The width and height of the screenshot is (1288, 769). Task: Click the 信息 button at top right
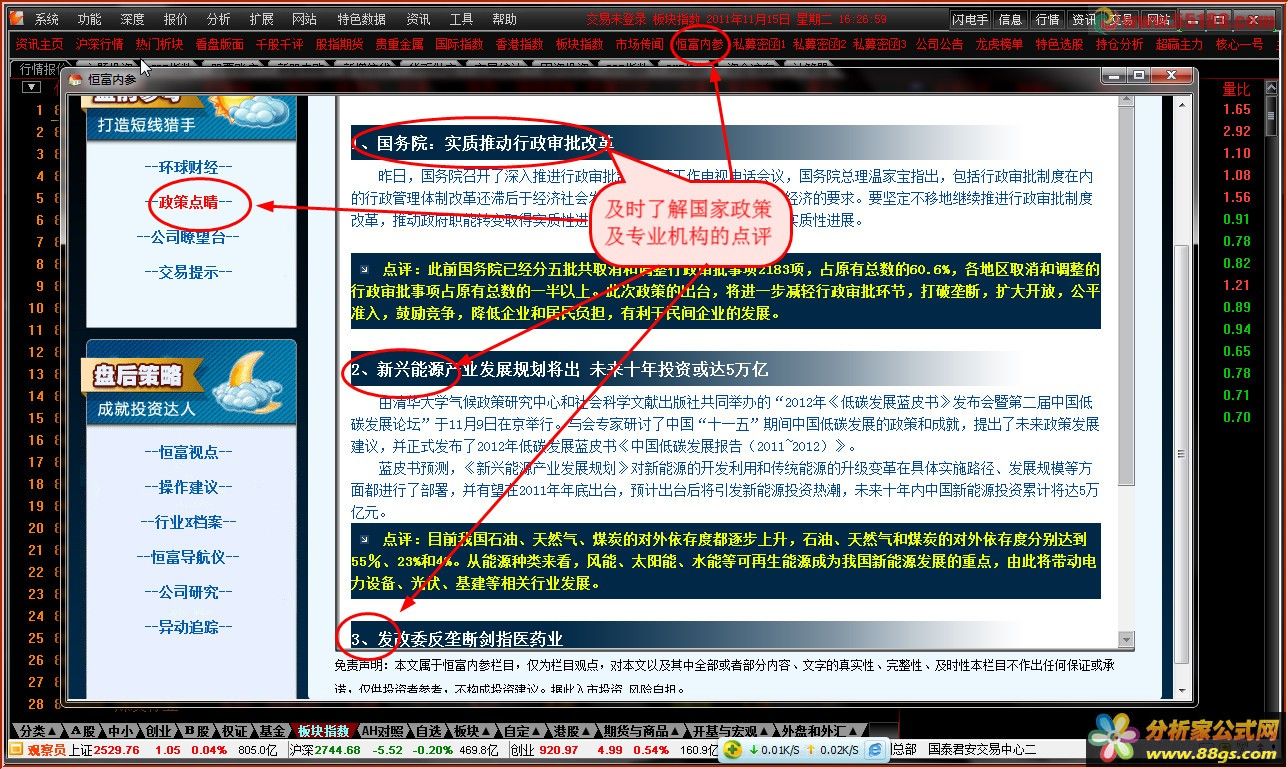click(x=1011, y=19)
